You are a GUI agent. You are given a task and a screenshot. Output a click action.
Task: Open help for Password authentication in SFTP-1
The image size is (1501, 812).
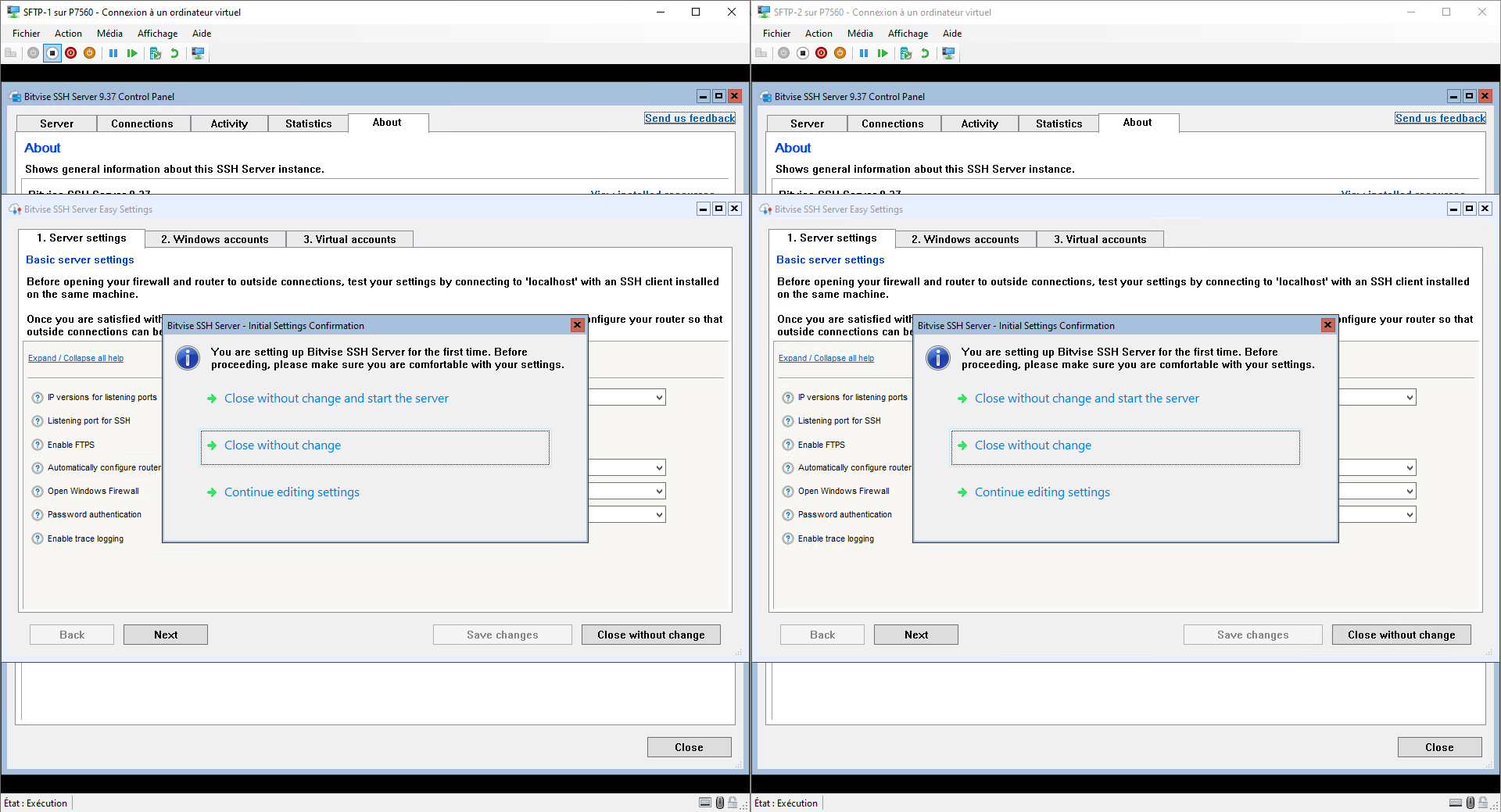click(38, 515)
